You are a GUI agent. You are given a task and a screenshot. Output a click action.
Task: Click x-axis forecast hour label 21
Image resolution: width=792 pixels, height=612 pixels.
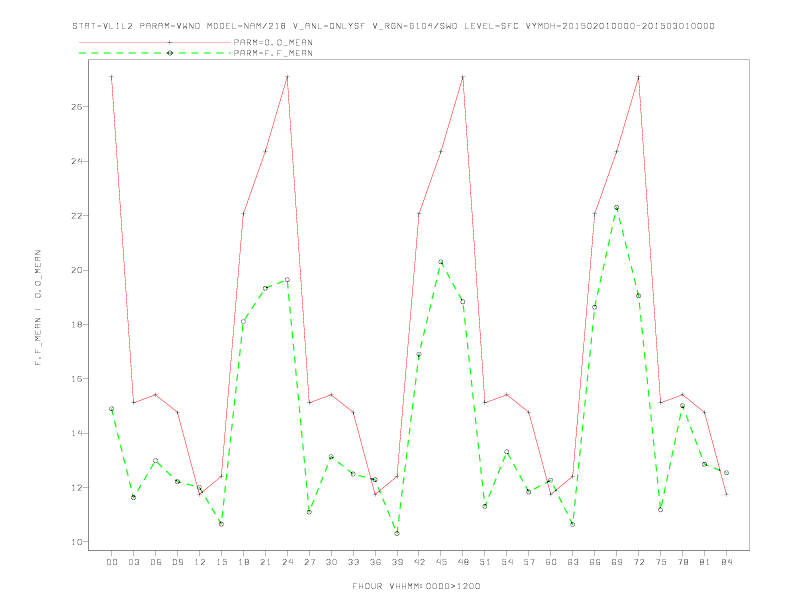click(265, 562)
